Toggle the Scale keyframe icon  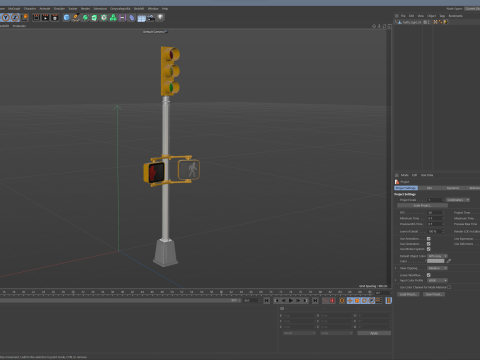357,301
